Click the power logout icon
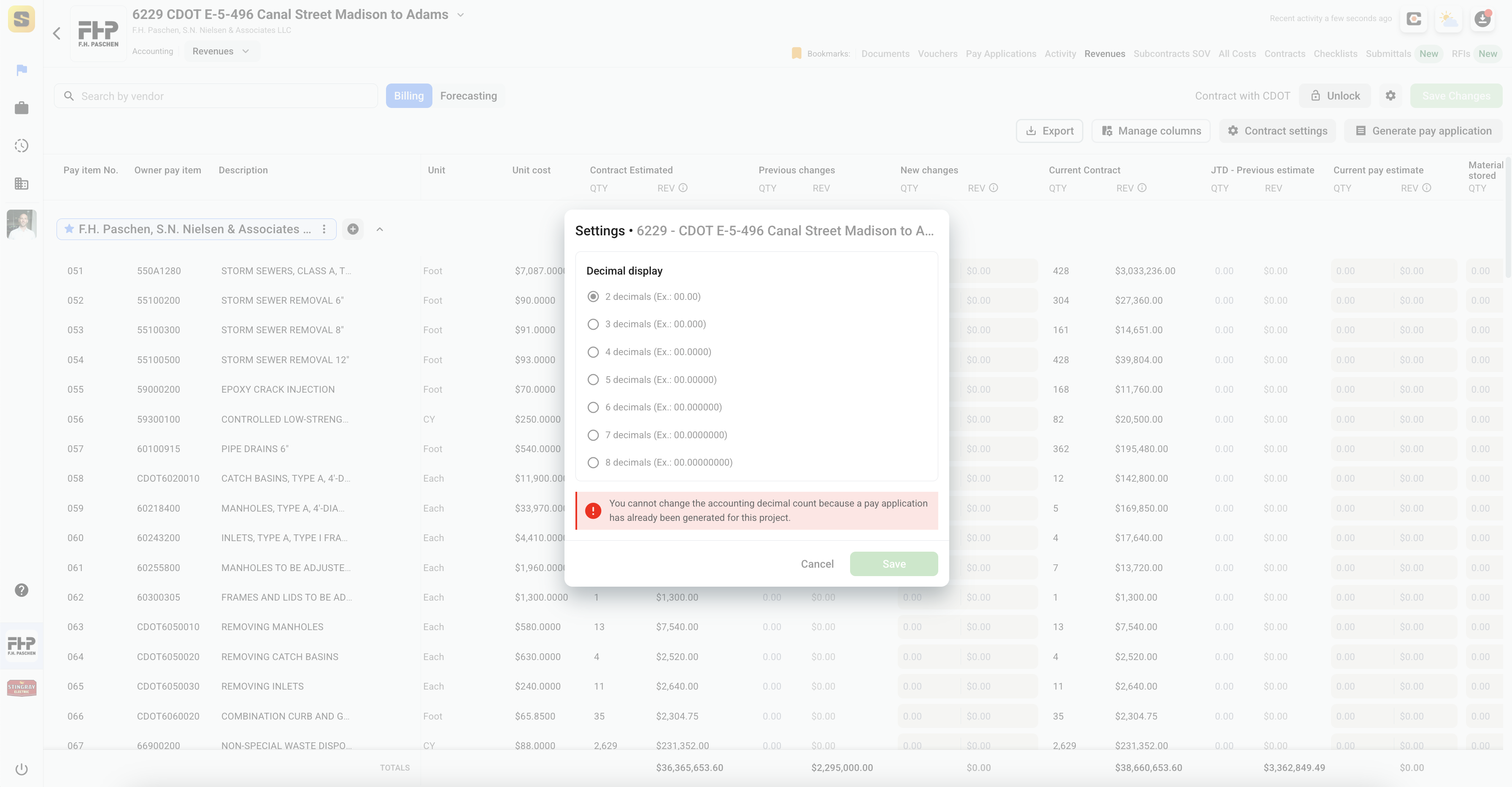 [x=22, y=769]
